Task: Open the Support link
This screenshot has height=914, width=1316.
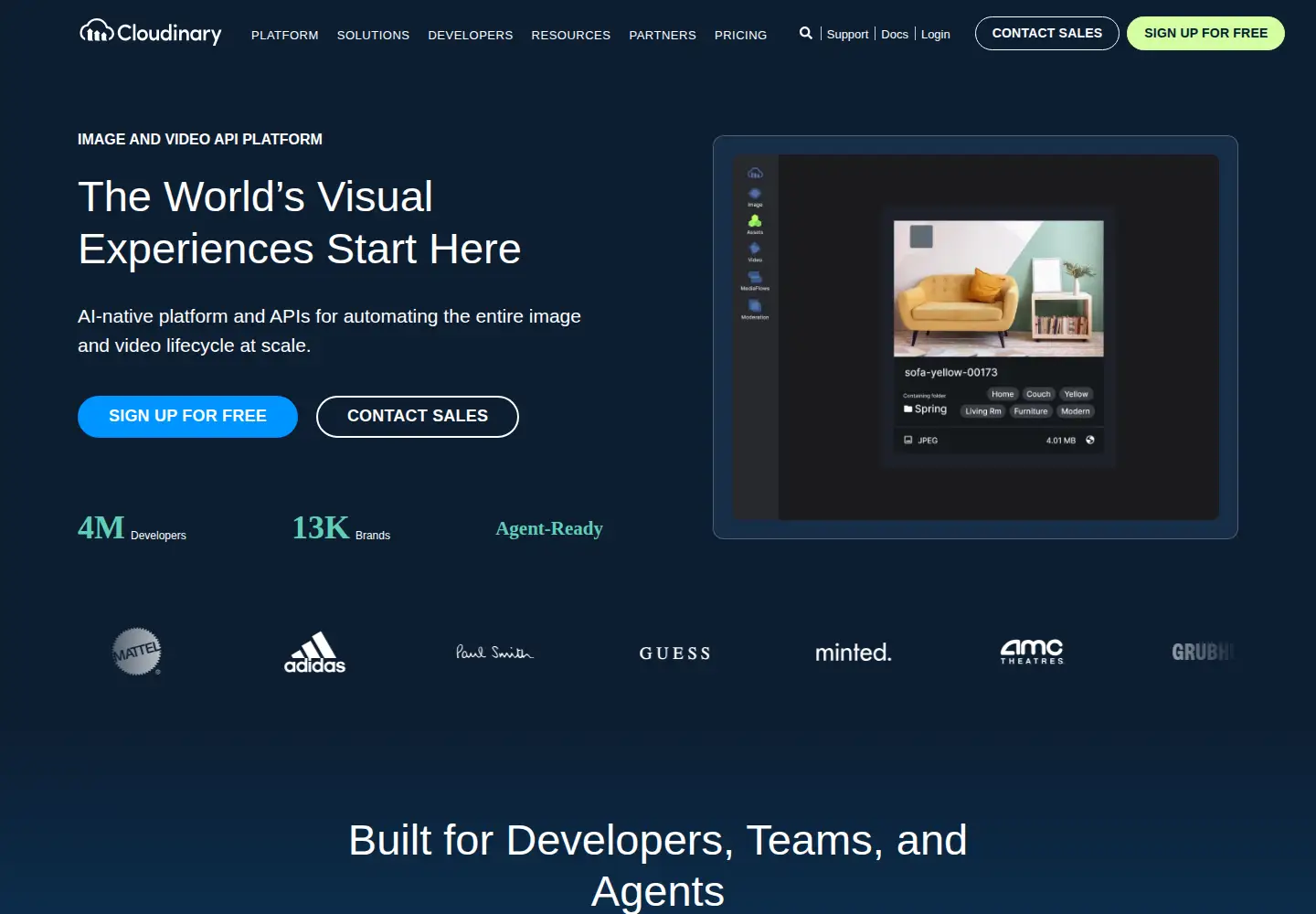Action: coord(847,34)
